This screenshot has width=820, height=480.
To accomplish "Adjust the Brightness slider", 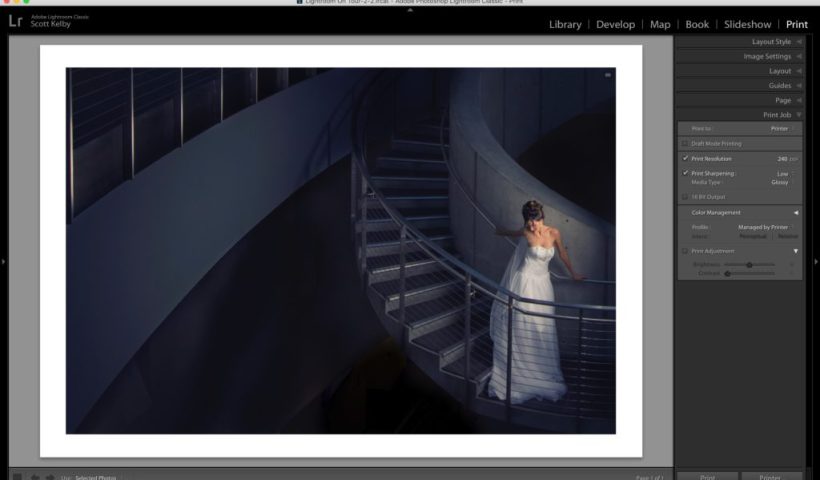I will [749, 265].
